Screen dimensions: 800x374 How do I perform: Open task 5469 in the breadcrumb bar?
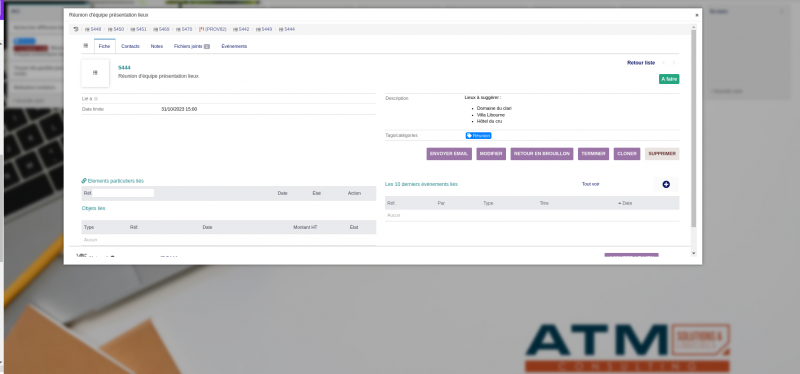tap(161, 30)
